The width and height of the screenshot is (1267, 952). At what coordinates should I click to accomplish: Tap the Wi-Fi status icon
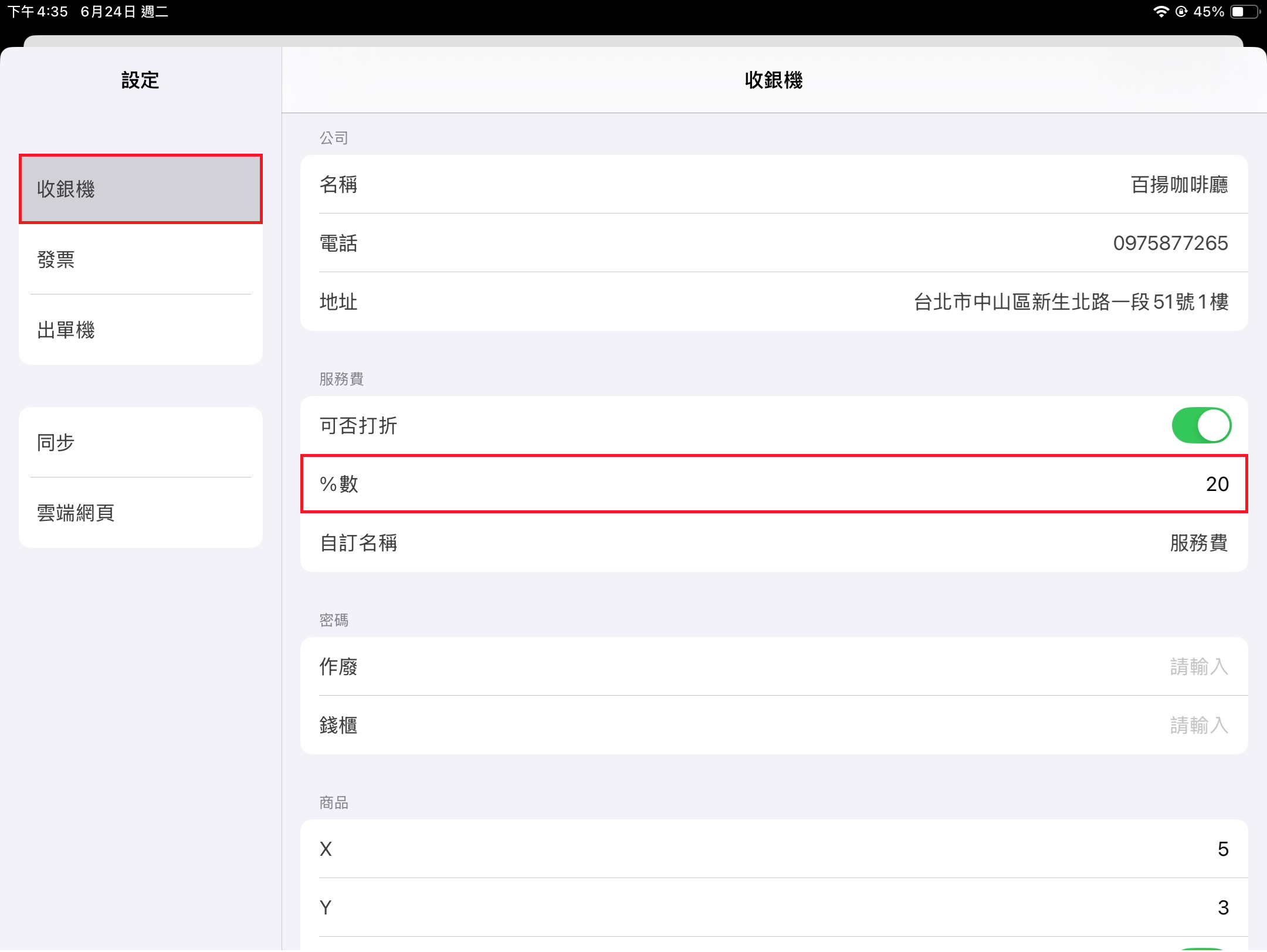(x=1160, y=12)
